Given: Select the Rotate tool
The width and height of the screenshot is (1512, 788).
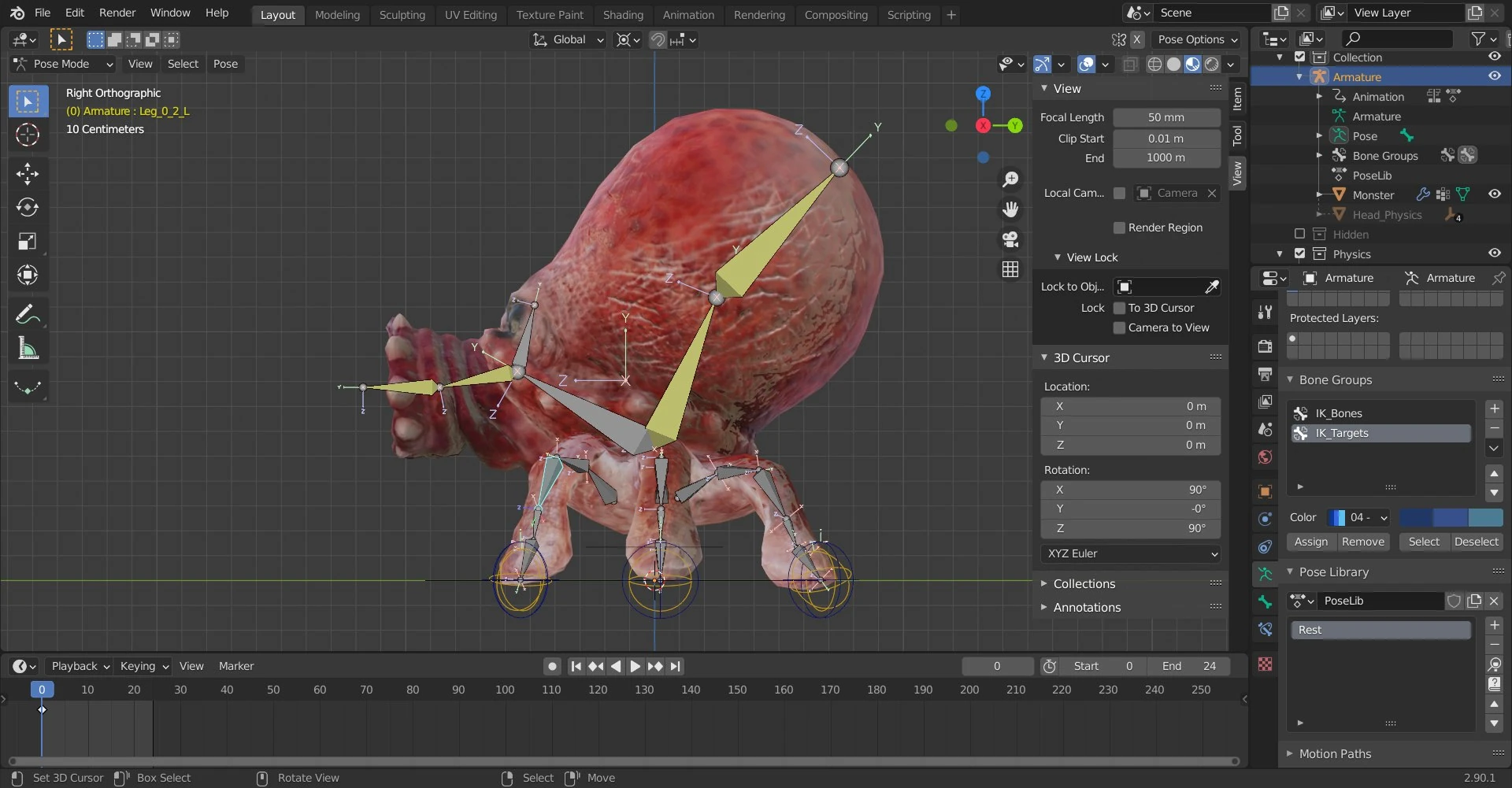Looking at the screenshot, I should point(28,208).
